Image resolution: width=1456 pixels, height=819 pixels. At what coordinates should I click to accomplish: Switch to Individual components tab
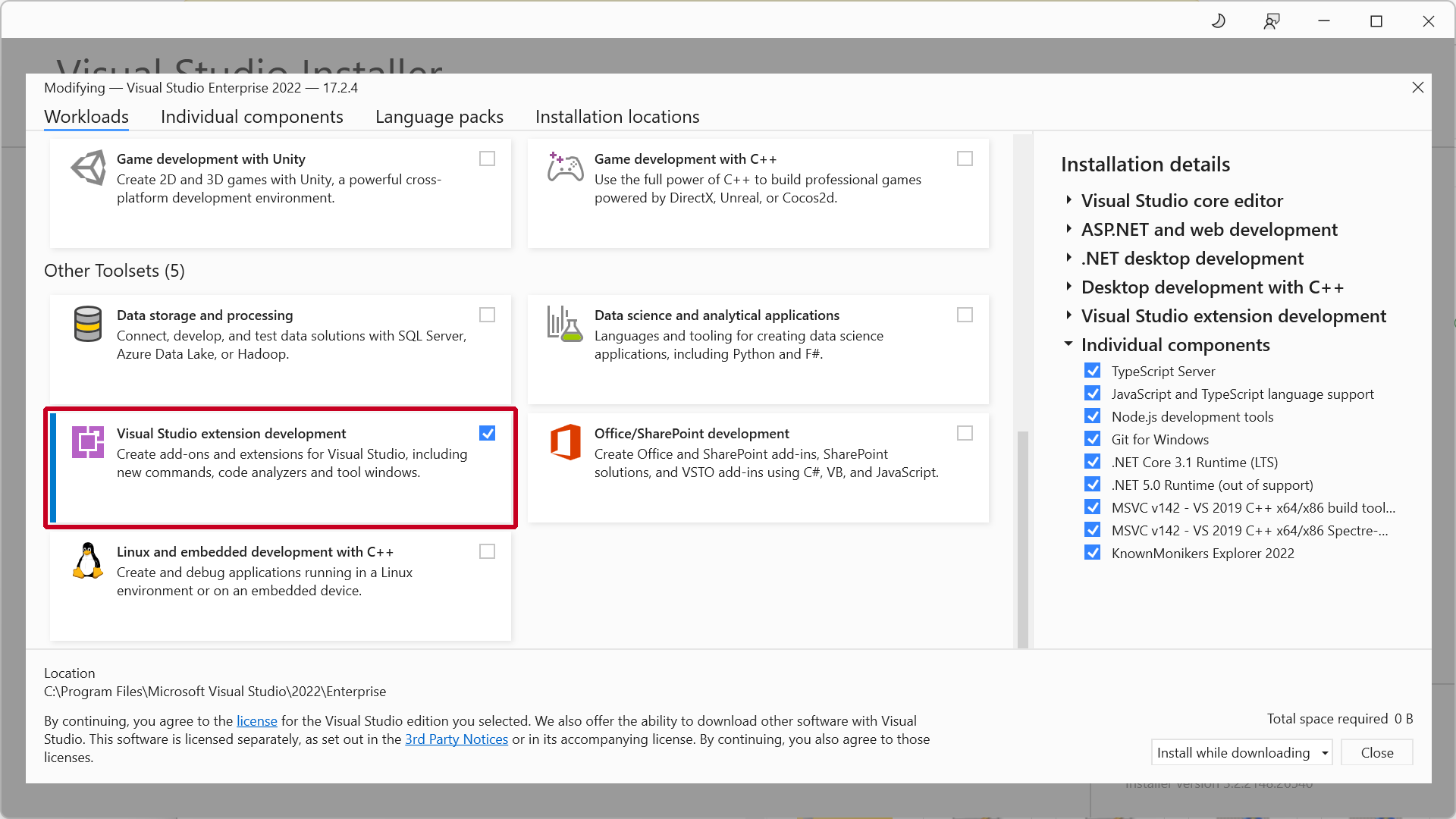click(x=252, y=117)
